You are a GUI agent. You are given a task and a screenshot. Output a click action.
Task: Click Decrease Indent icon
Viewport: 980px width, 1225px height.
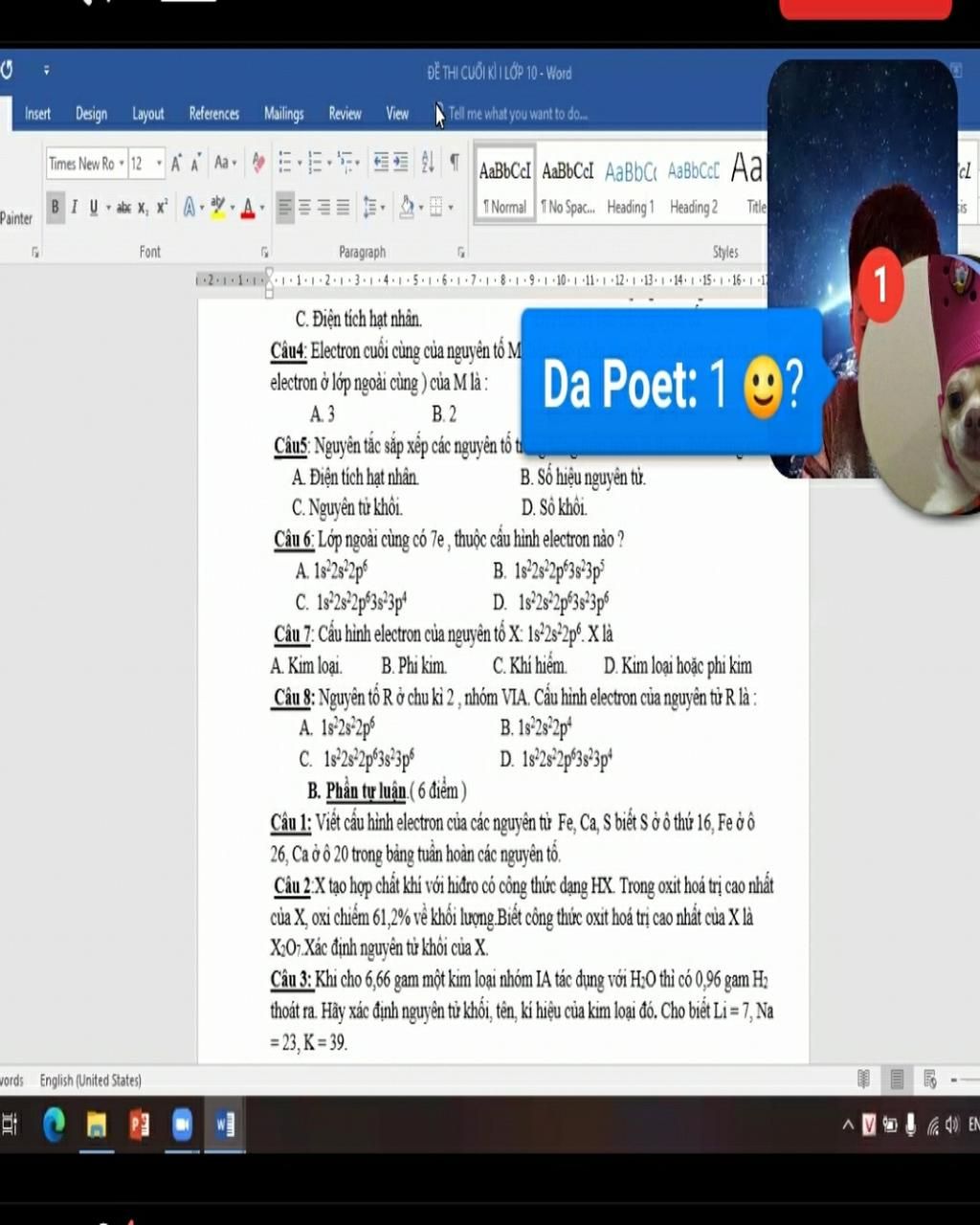[x=380, y=163]
